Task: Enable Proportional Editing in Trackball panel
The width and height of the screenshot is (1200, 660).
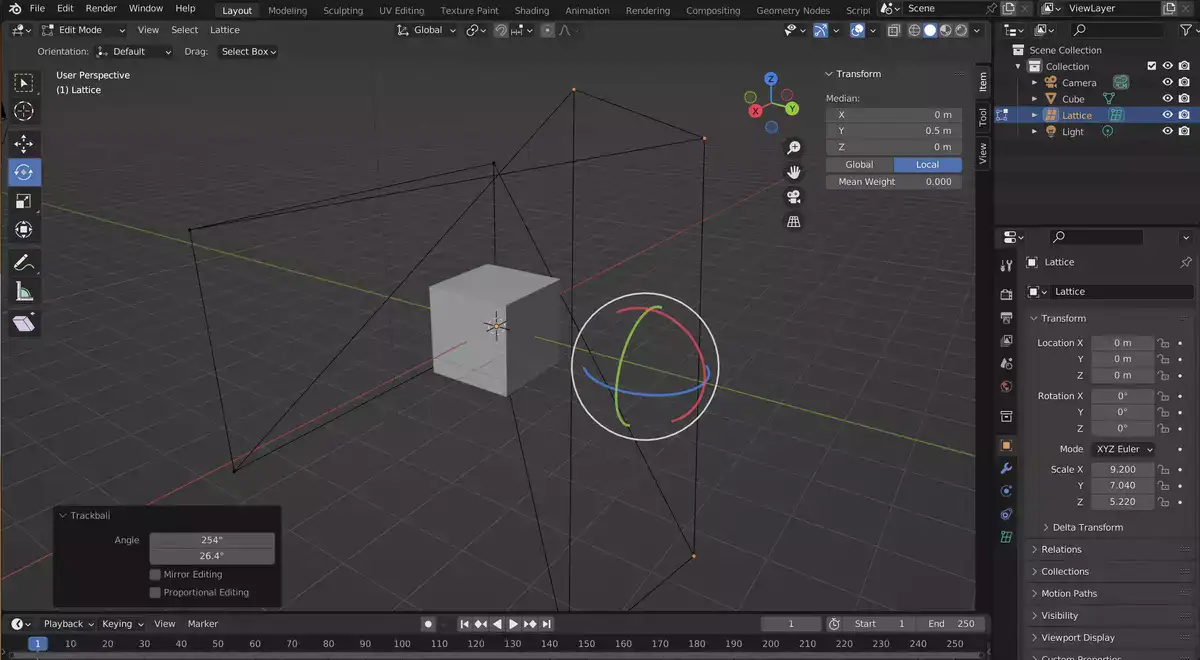Action: click(x=155, y=593)
